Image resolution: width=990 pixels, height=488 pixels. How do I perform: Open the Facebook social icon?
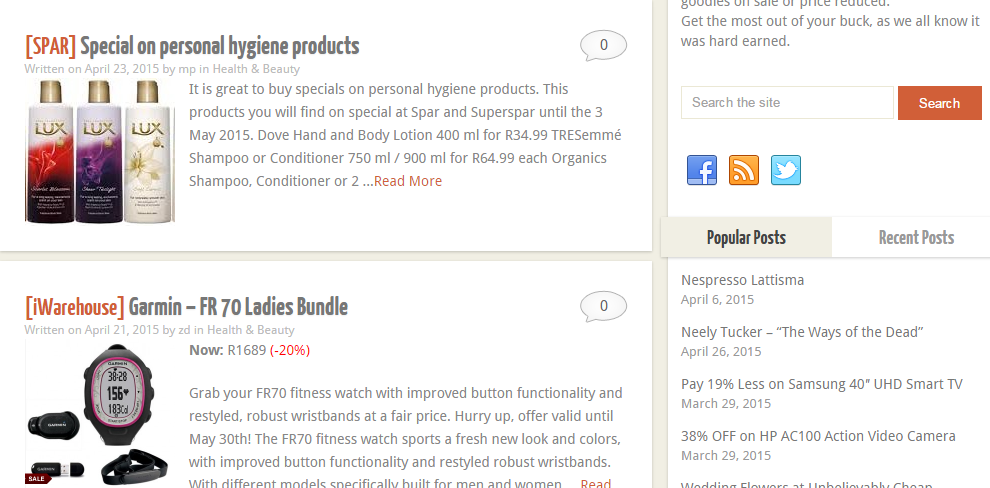tap(702, 170)
